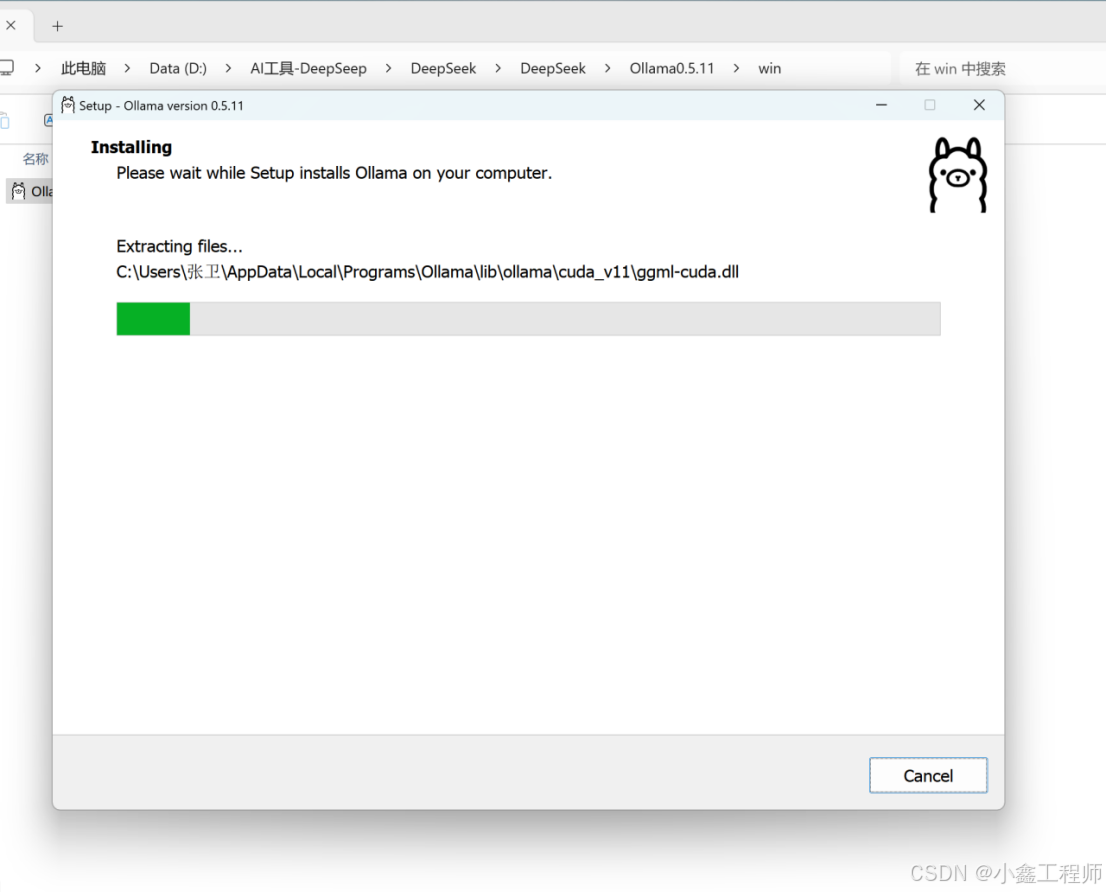
Task: Open 此电脑 in Explorer breadcrumb
Action: click(83, 68)
